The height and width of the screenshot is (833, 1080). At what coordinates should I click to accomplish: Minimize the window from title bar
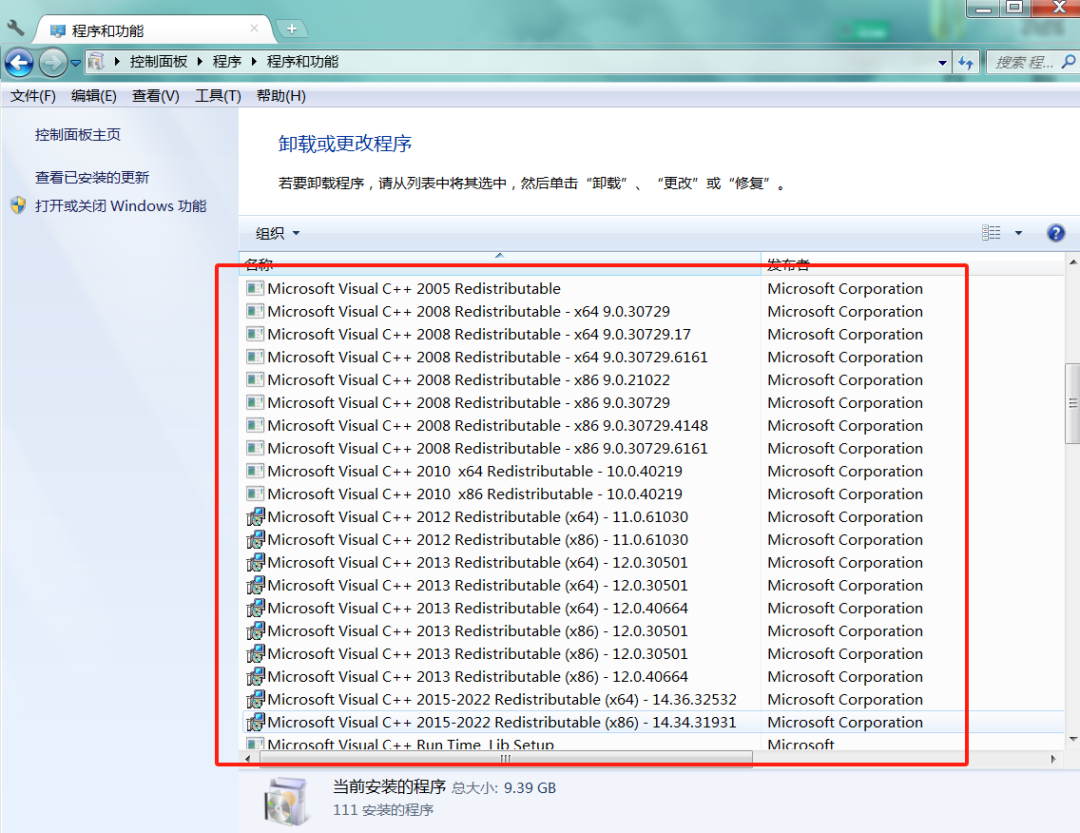pyautogui.click(x=982, y=8)
